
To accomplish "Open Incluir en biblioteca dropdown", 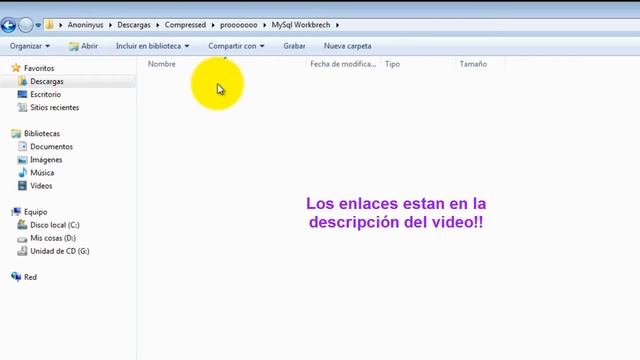I will tap(152, 46).
